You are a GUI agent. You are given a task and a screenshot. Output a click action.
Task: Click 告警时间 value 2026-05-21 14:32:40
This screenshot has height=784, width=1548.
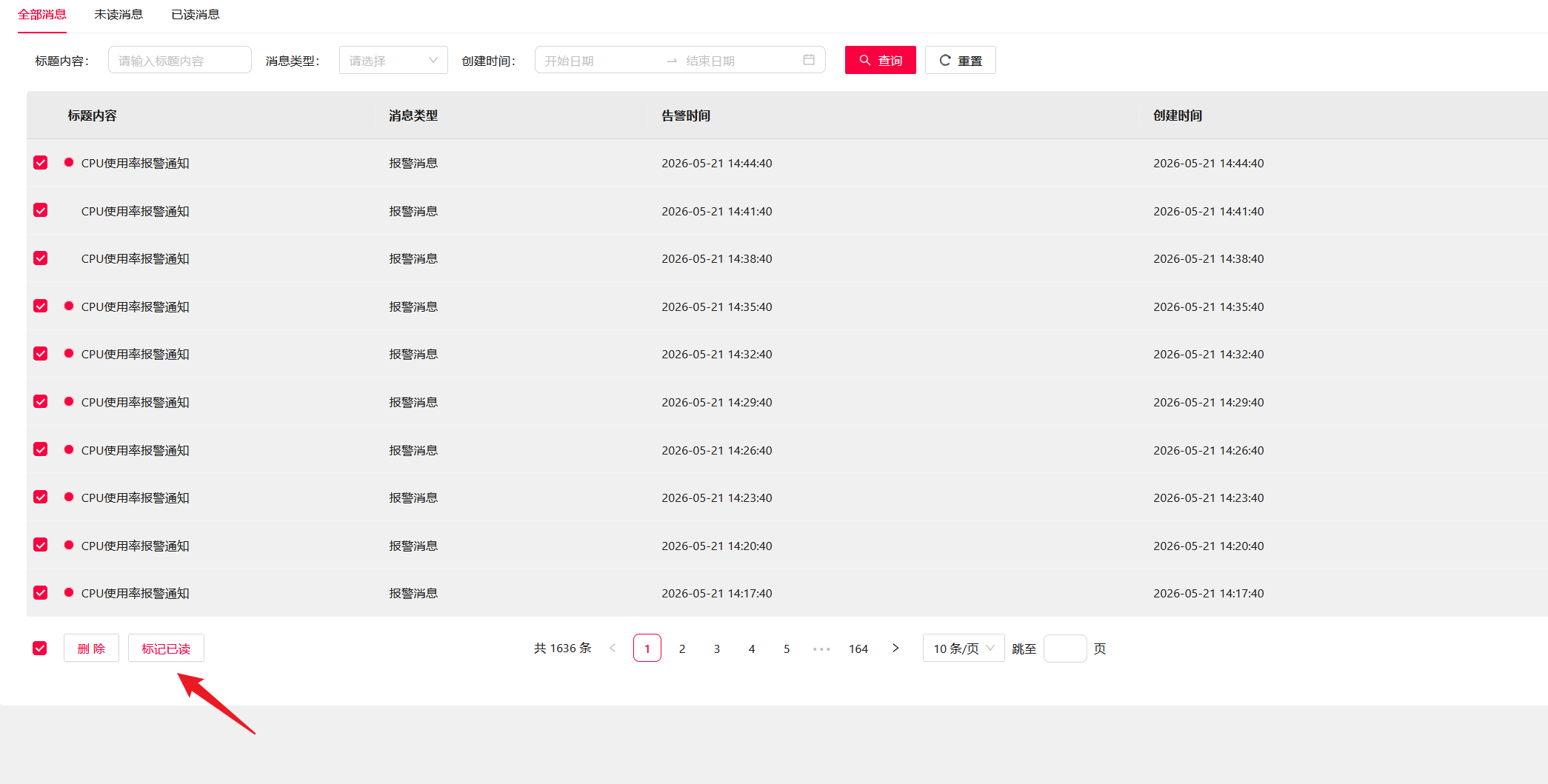[717, 355]
